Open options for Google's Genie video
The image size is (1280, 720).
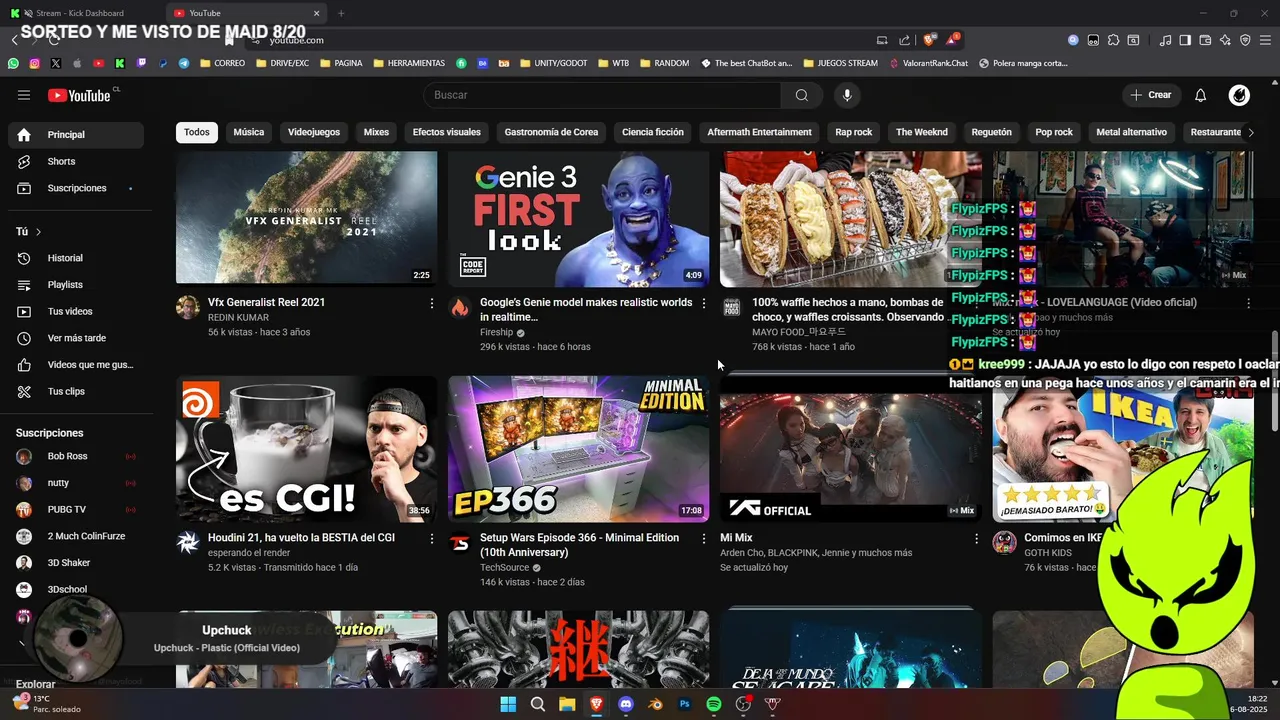click(x=704, y=303)
